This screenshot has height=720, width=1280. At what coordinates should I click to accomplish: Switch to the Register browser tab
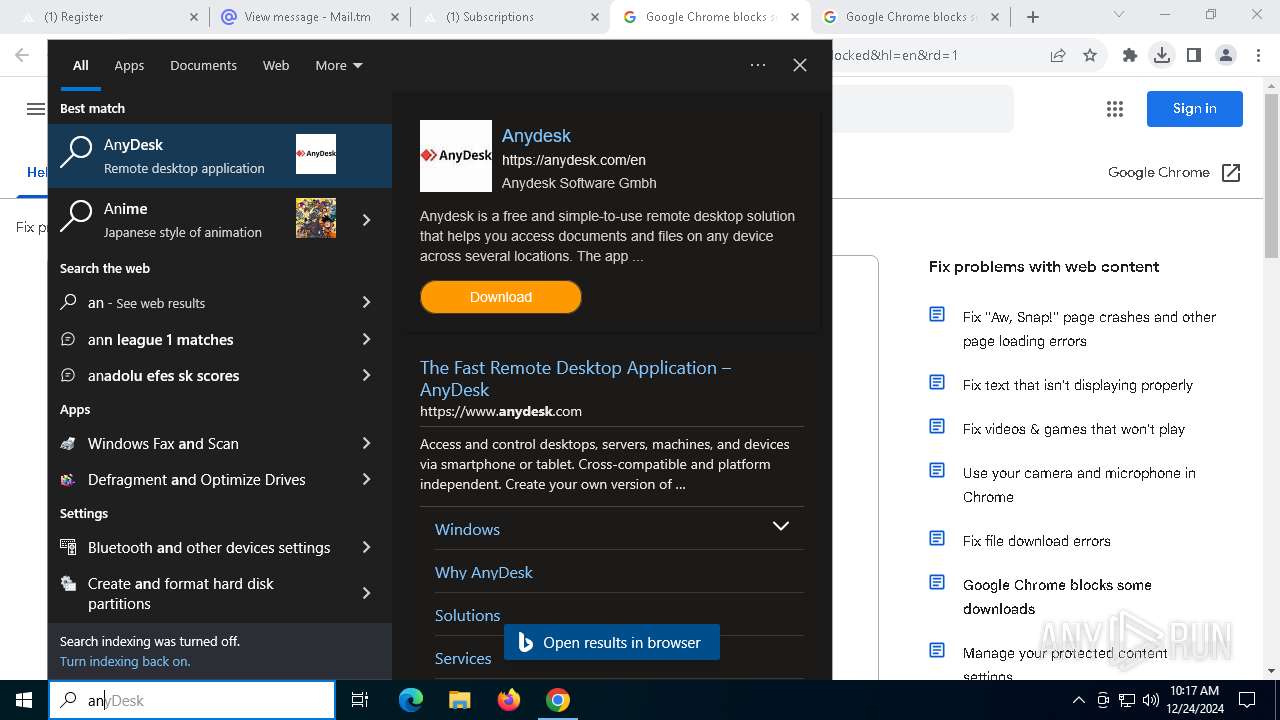coord(110,17)
